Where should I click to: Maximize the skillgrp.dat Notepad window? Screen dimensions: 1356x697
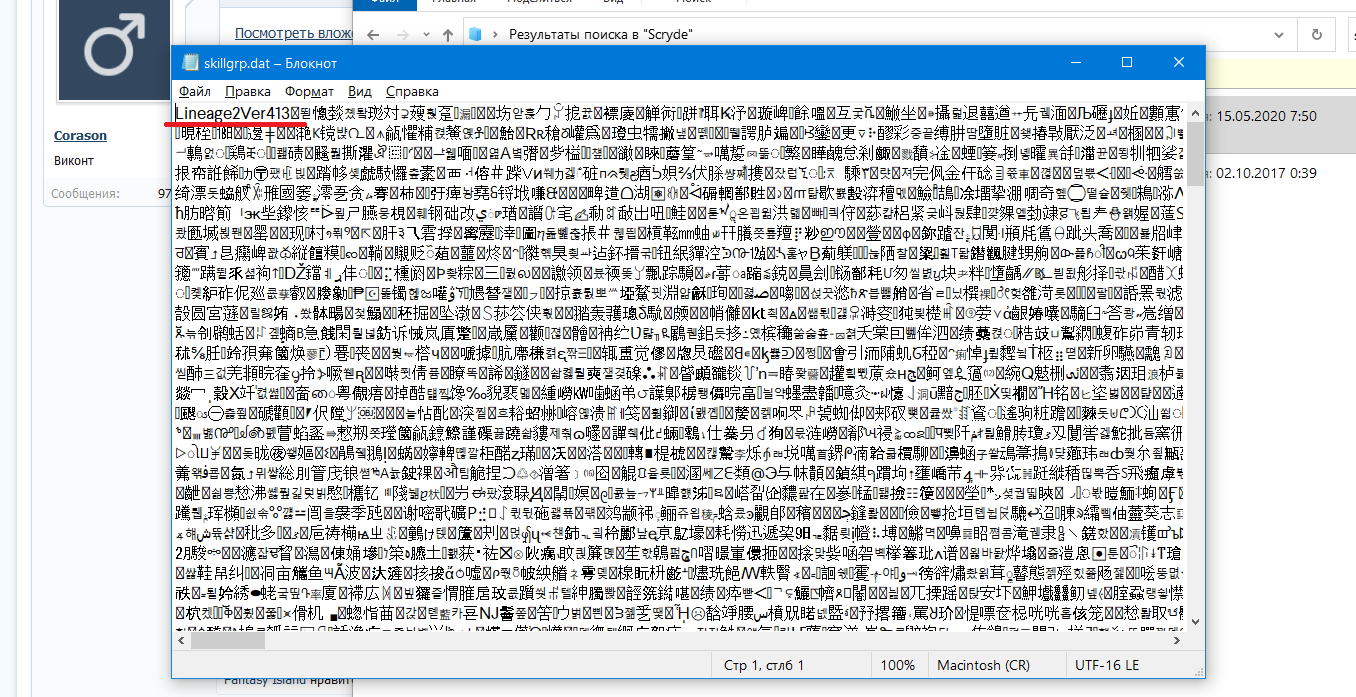1126,62
